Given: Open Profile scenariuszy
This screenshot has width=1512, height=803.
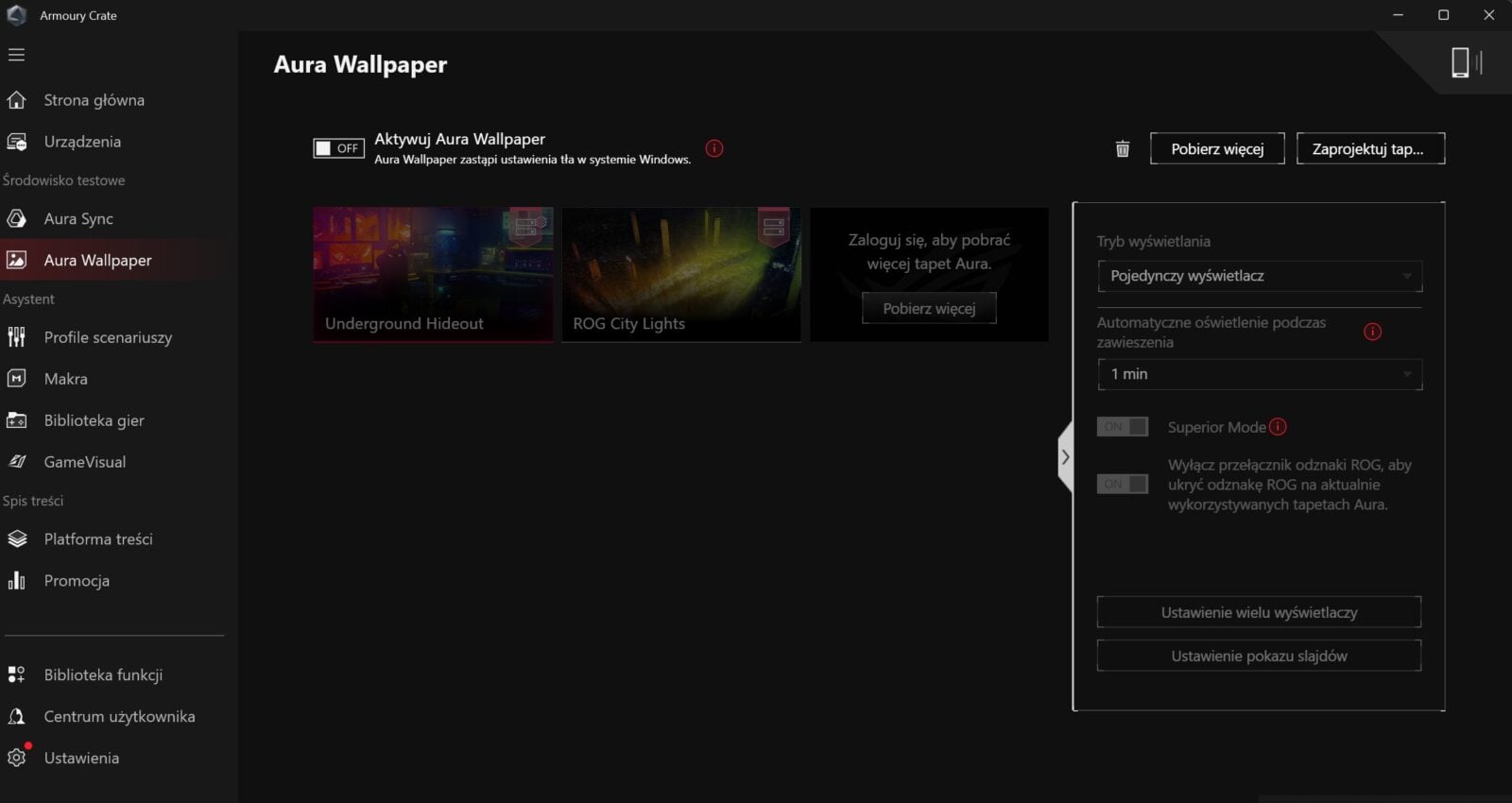Looking at the screenshot, I should [x=108, y=337].
